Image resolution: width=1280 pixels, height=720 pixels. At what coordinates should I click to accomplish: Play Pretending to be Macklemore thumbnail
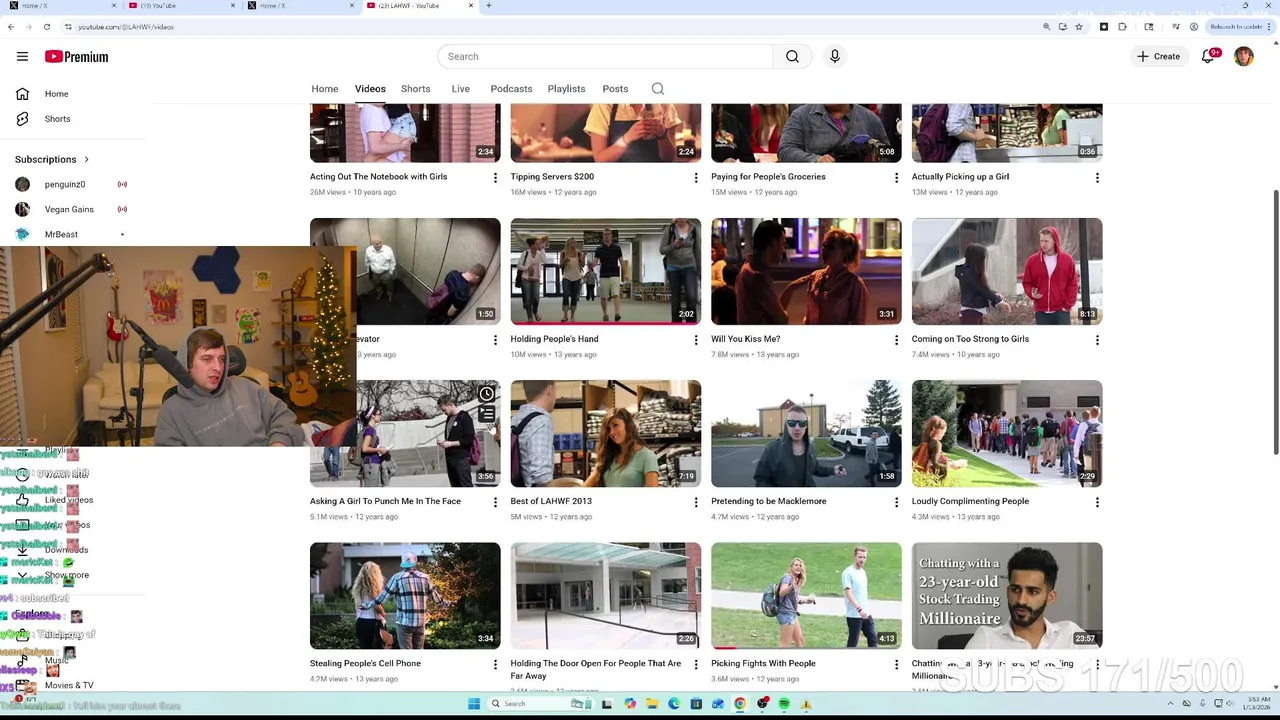pyautogui.click(x=806, y=434)
